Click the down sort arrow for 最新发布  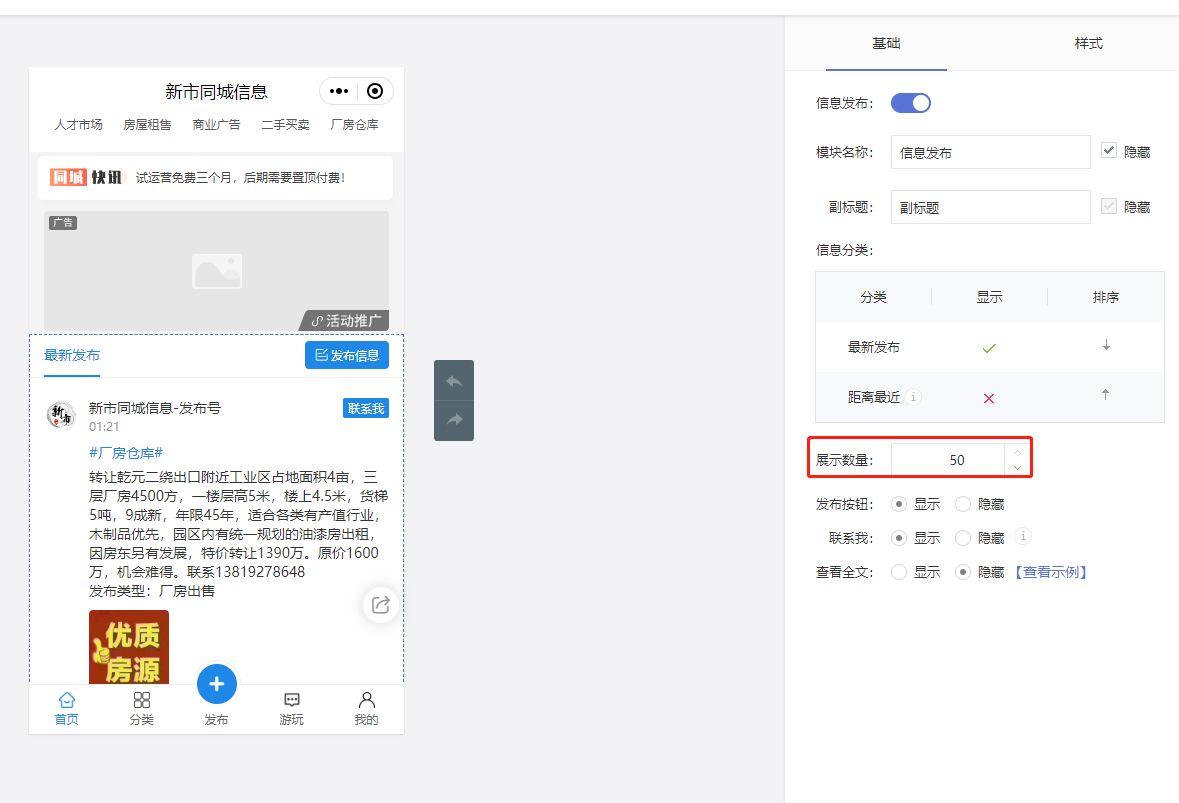click(1105, 347)
